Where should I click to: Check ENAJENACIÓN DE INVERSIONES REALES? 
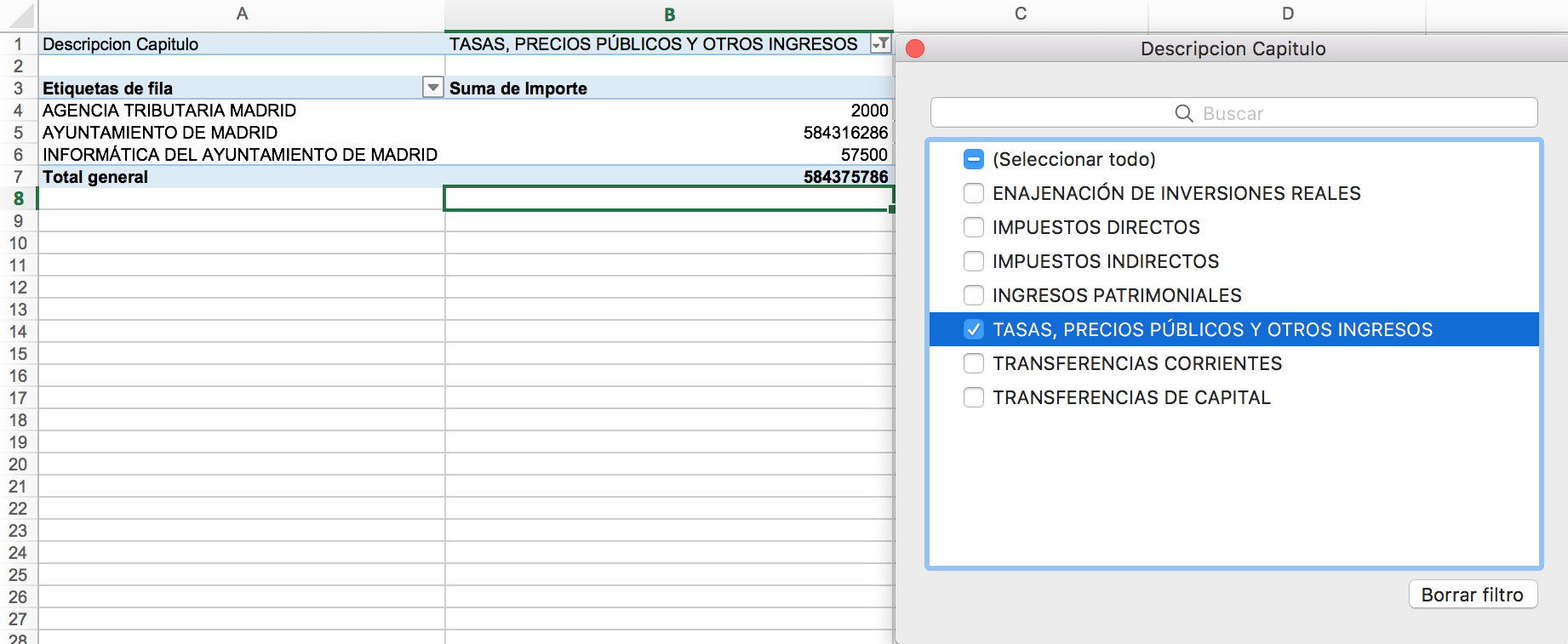click(974, 193)
